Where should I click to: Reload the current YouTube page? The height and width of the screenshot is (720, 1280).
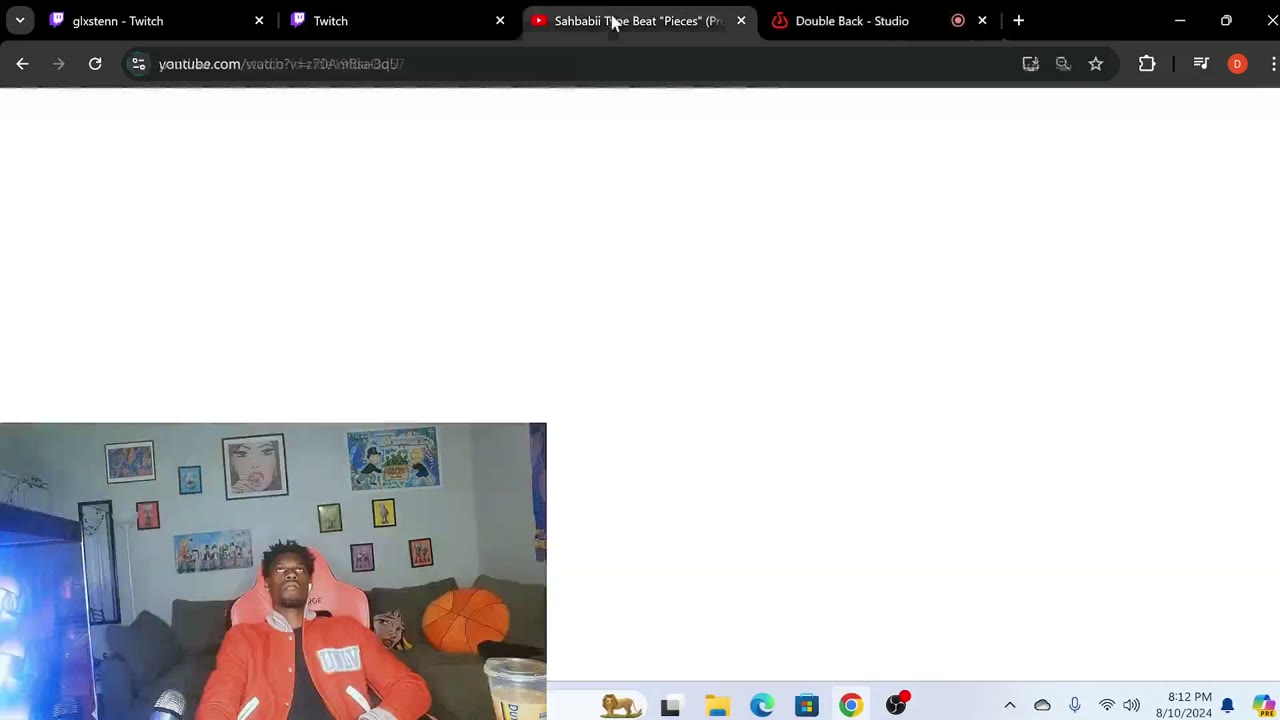95,64
